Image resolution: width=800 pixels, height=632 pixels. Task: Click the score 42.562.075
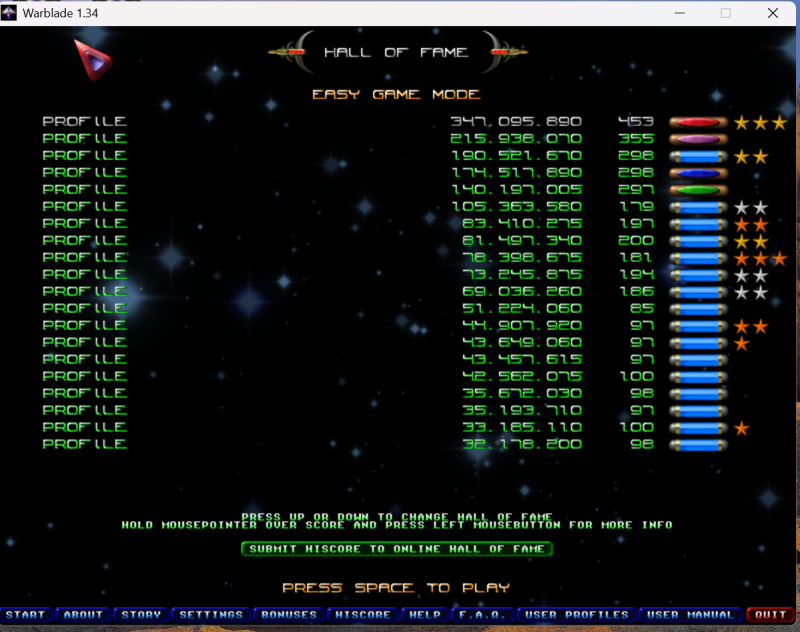[522, 376]
